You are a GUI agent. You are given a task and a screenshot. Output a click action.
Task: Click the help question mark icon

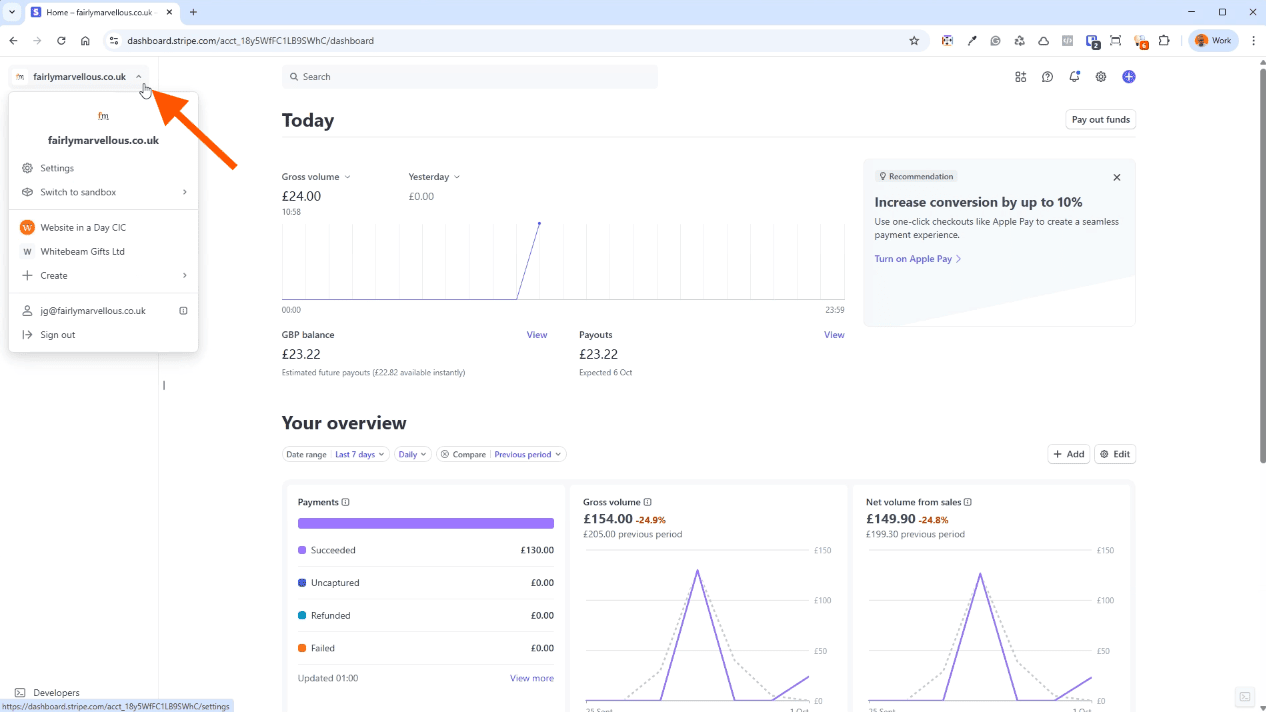(x=1047, y=77)
